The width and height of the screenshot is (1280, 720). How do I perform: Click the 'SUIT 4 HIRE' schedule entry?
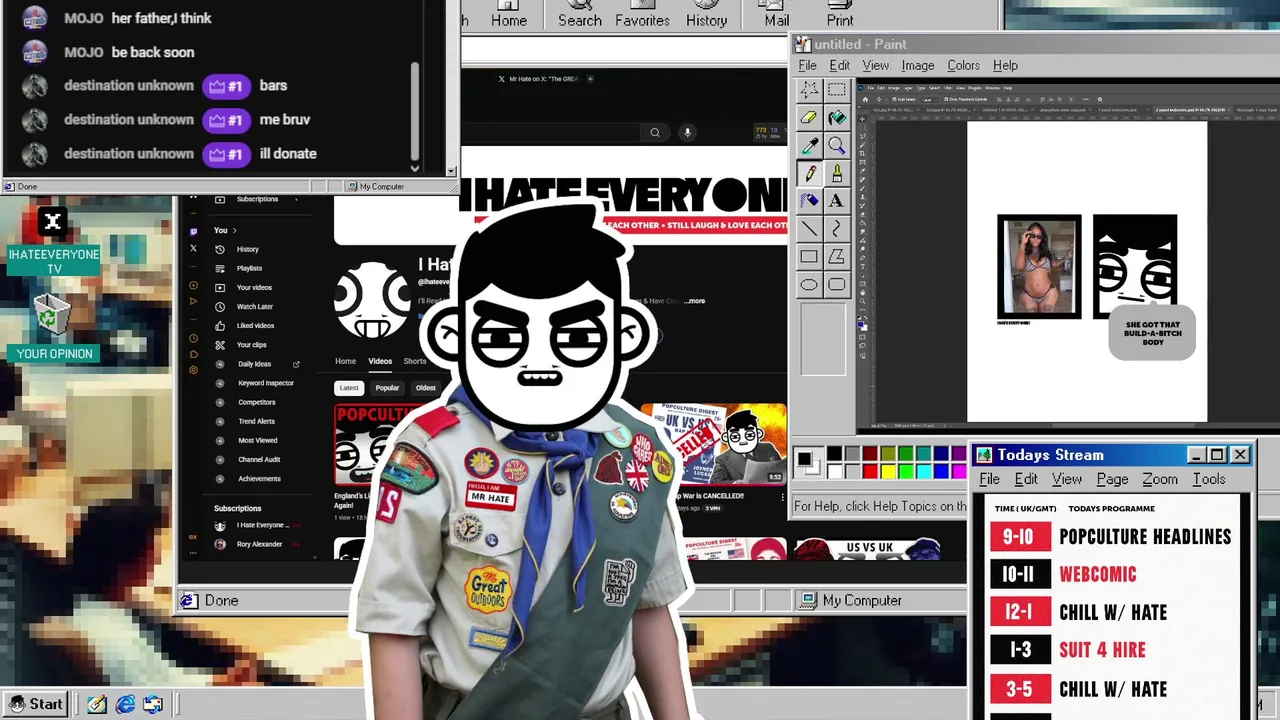pos(1102,650)
